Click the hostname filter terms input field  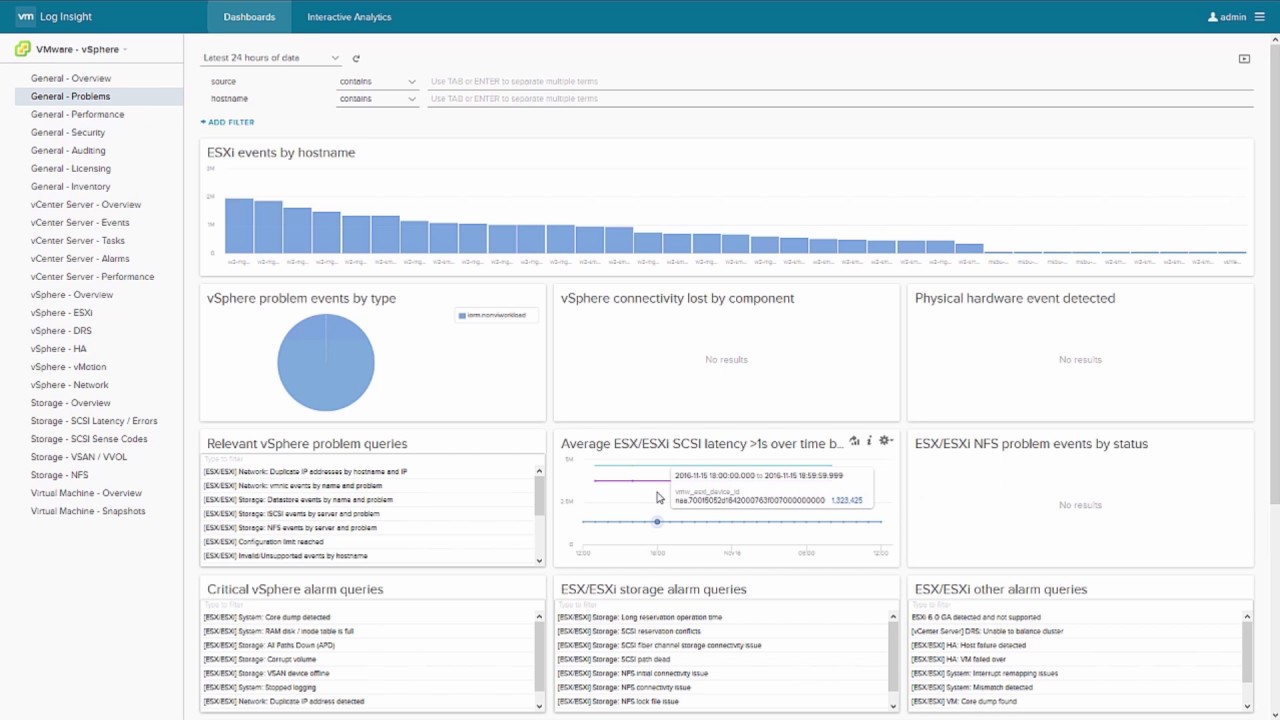pos(840,99)
